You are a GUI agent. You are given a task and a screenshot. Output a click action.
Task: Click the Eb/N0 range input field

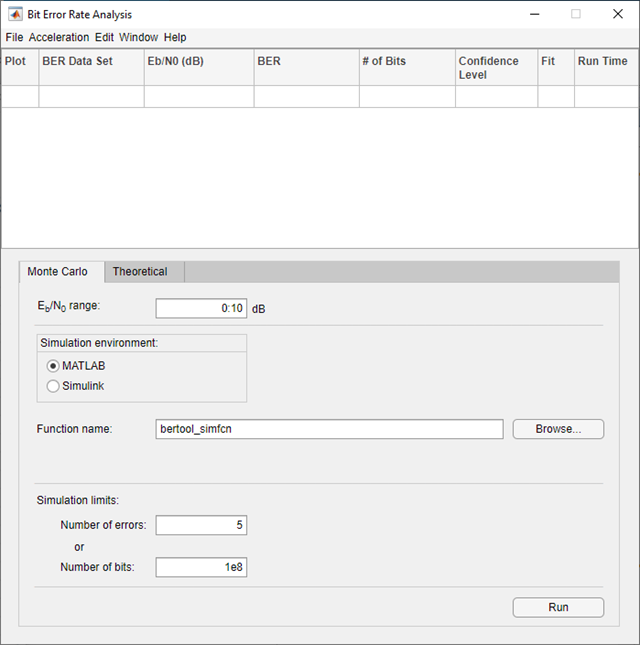[201, 308]
